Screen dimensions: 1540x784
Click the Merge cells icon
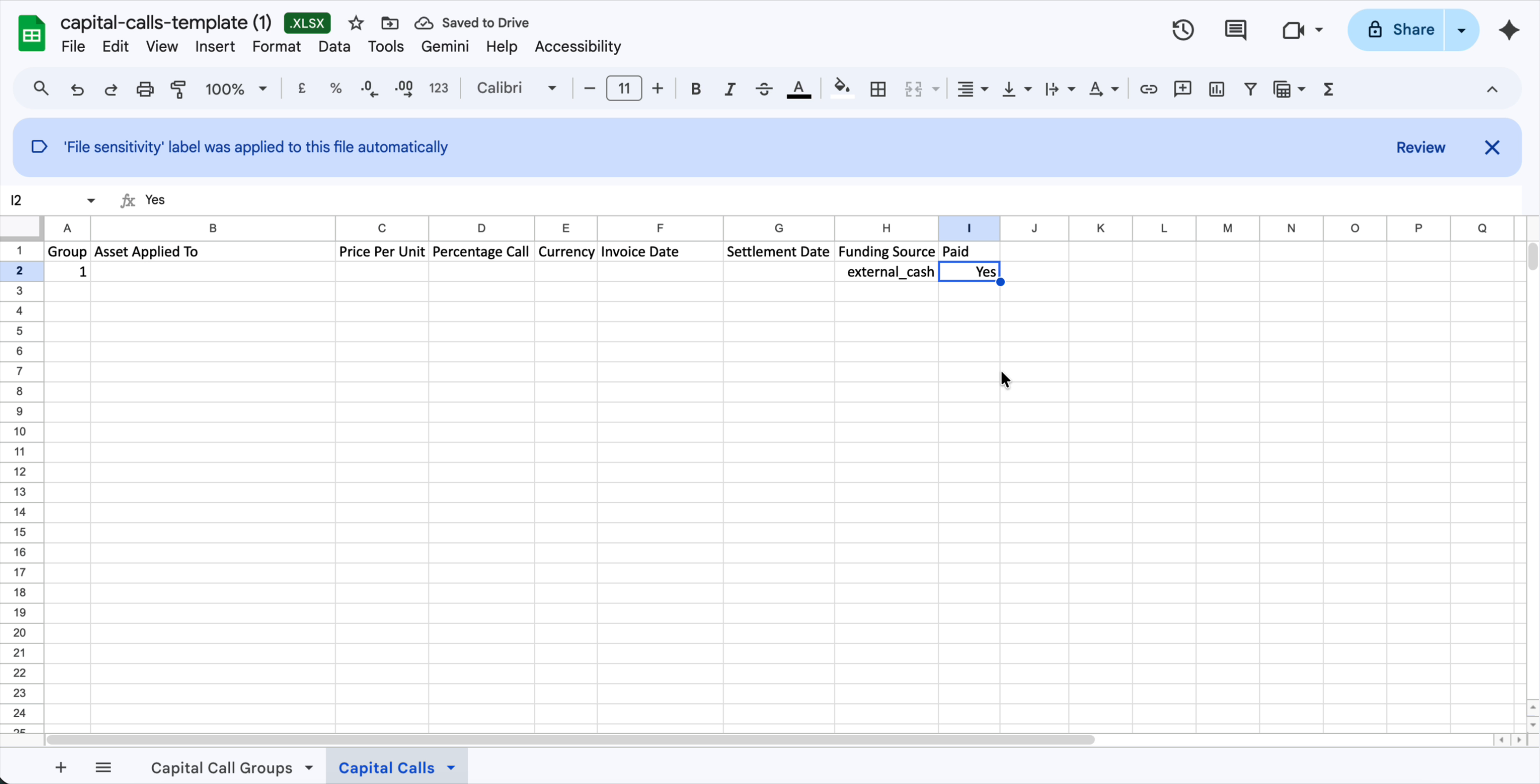tap(913, 89)
